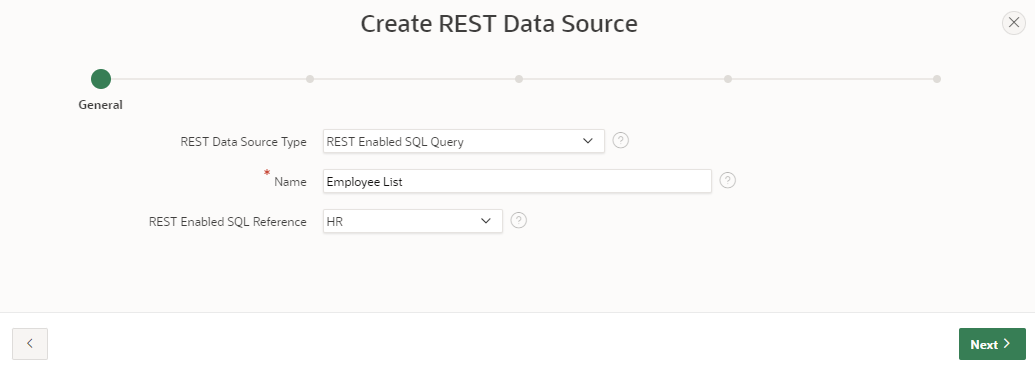Expand chevron beside the HR value
The width and height of the screenshot is (1035, 370).
tap(486, 221)
